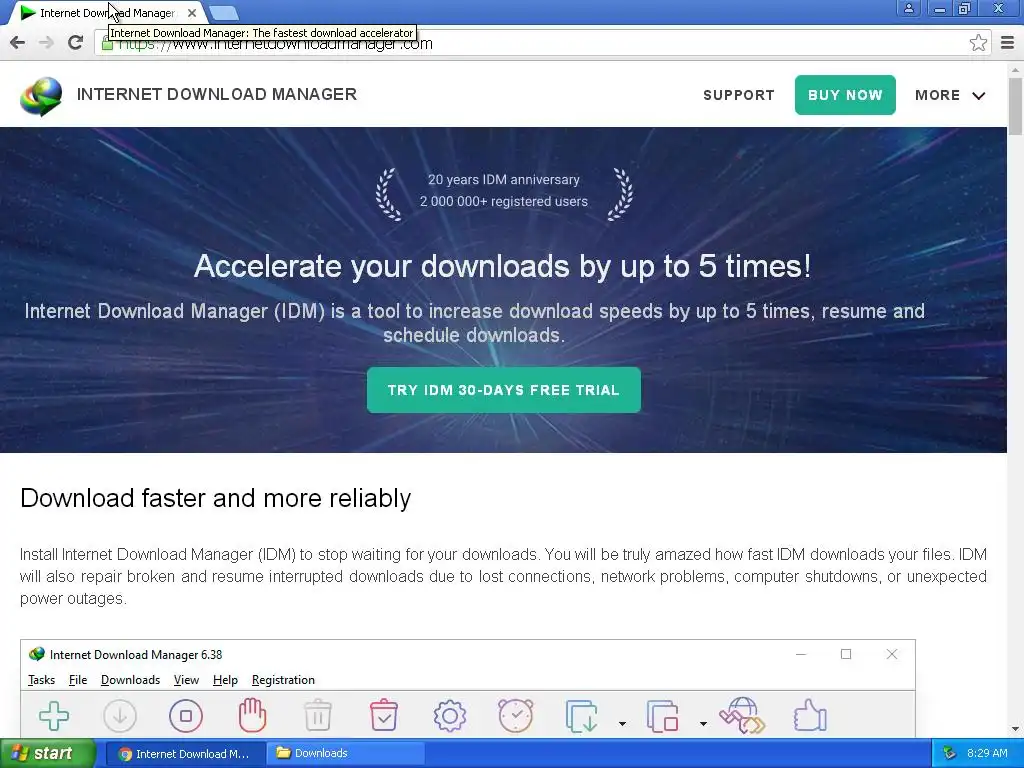Click the 2 000 000+ registered users text

click(x=504, y=202)
